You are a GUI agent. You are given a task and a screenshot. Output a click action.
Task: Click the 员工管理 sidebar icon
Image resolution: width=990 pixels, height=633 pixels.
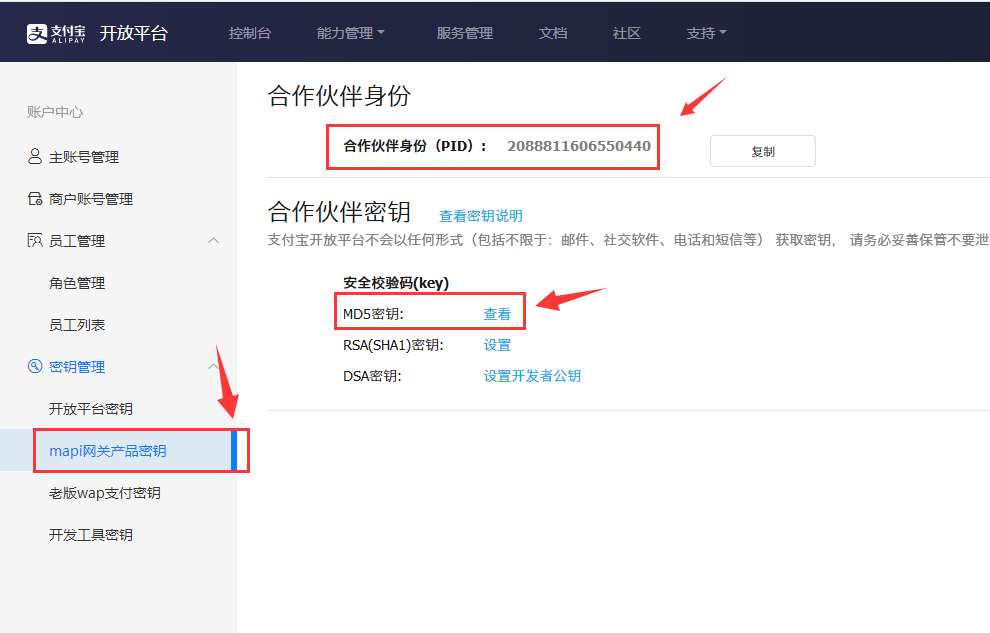[x=35, y=240]
